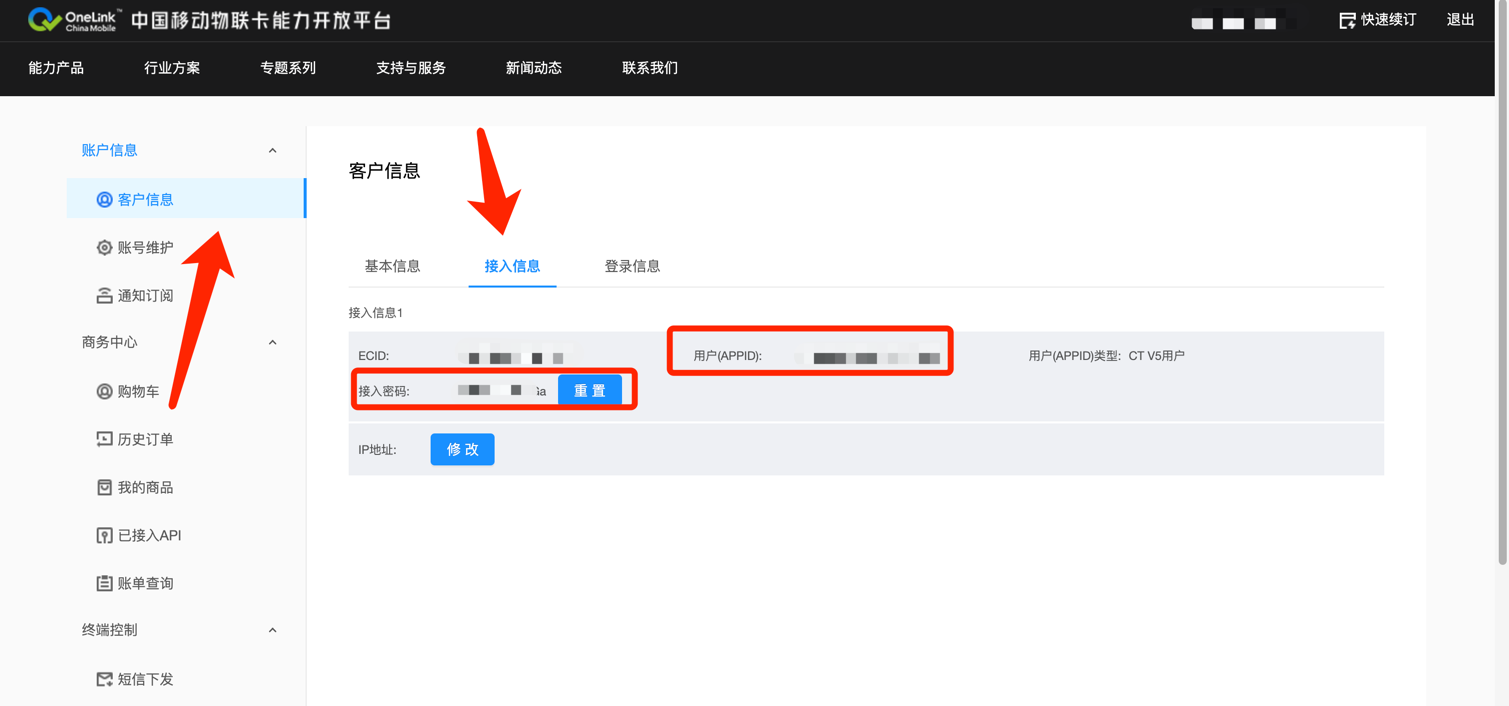Collapse the 商务中心 sidebar section

pyautogui.click(x=272, y=343)
